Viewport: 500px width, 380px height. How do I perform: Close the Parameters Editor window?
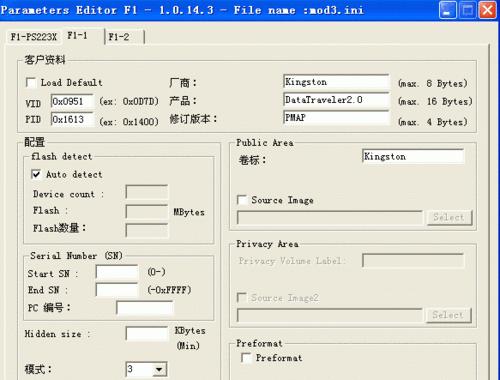pyautogui.click(x=487, y=10)
